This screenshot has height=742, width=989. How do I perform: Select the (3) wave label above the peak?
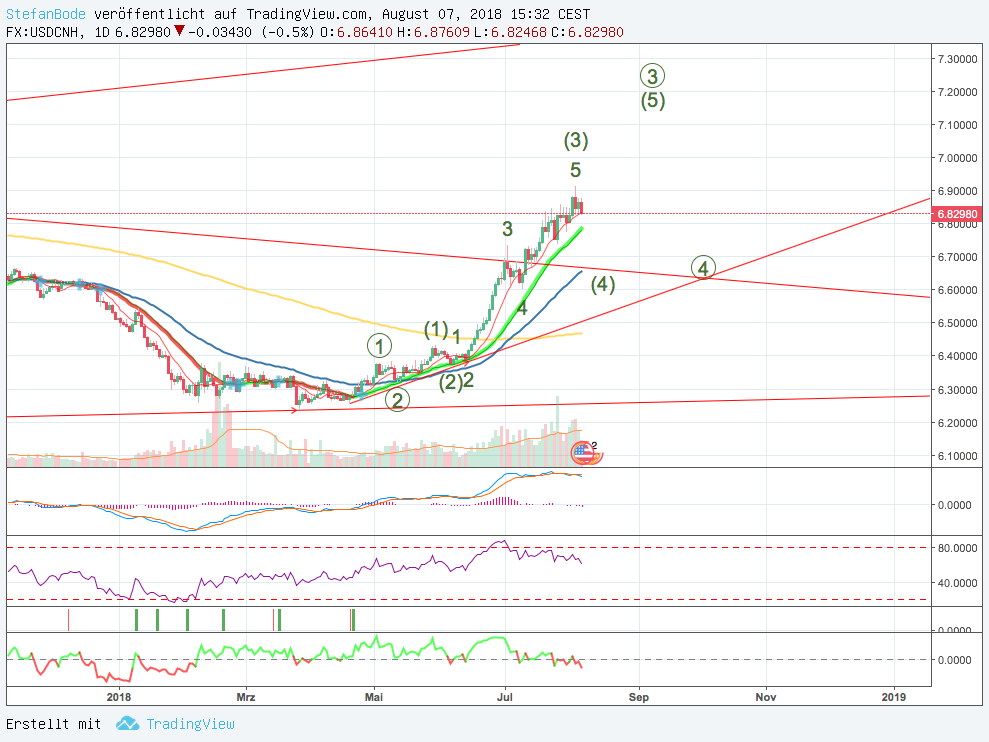pos(576,140)
